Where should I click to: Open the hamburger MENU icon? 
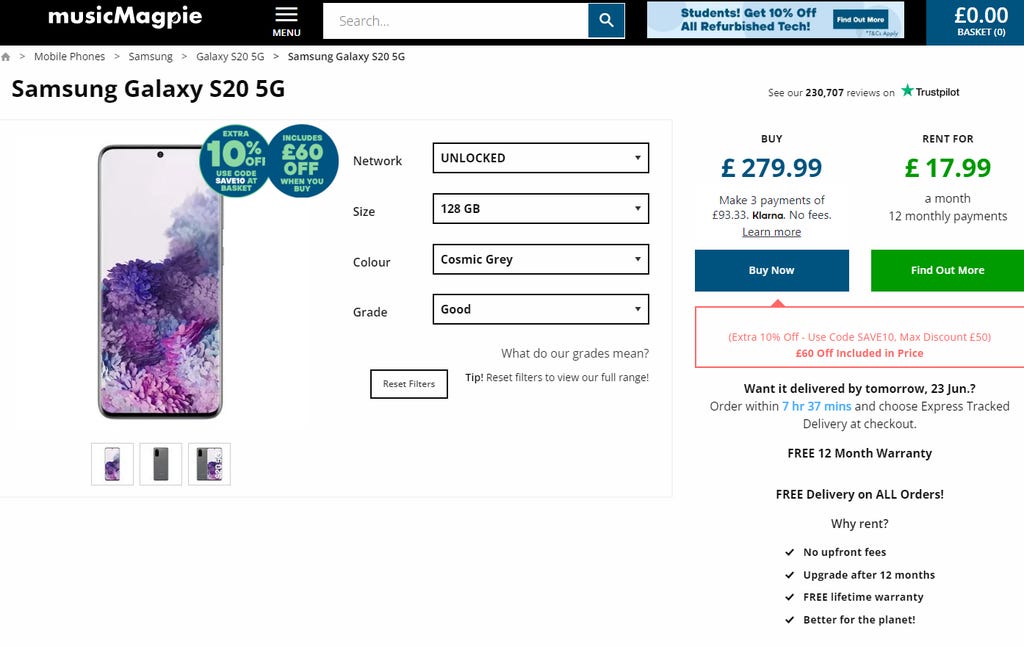click(x=286, y=20)
